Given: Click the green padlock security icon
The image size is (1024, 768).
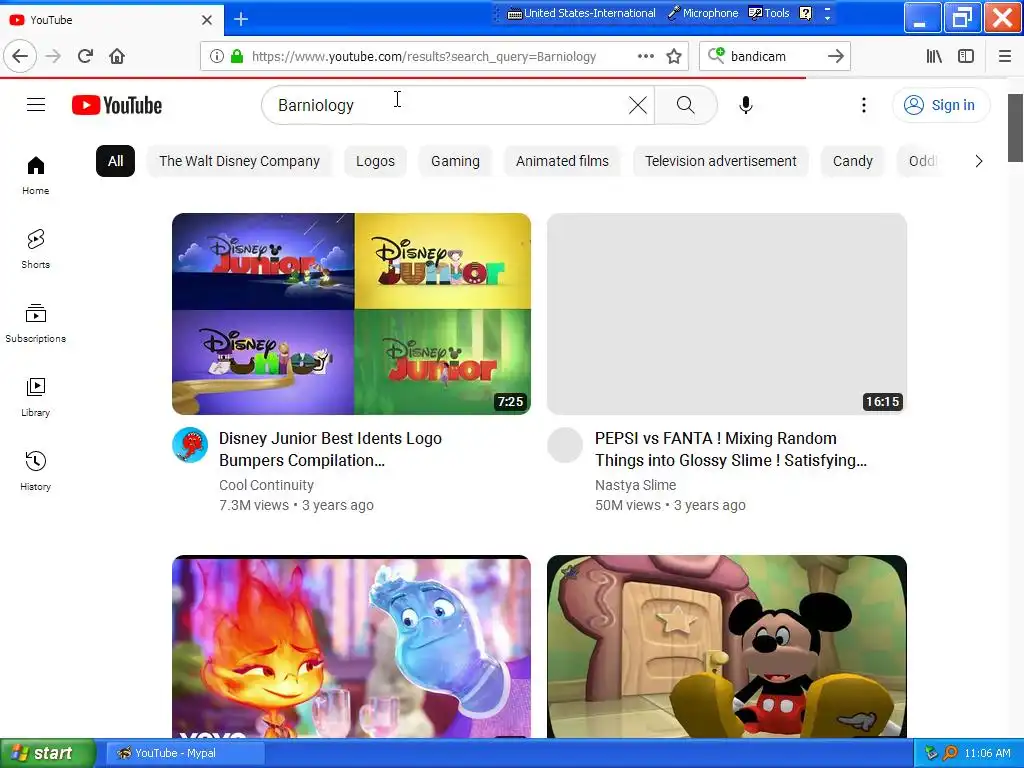Looking at the screenshot, I should click(237, 56).
